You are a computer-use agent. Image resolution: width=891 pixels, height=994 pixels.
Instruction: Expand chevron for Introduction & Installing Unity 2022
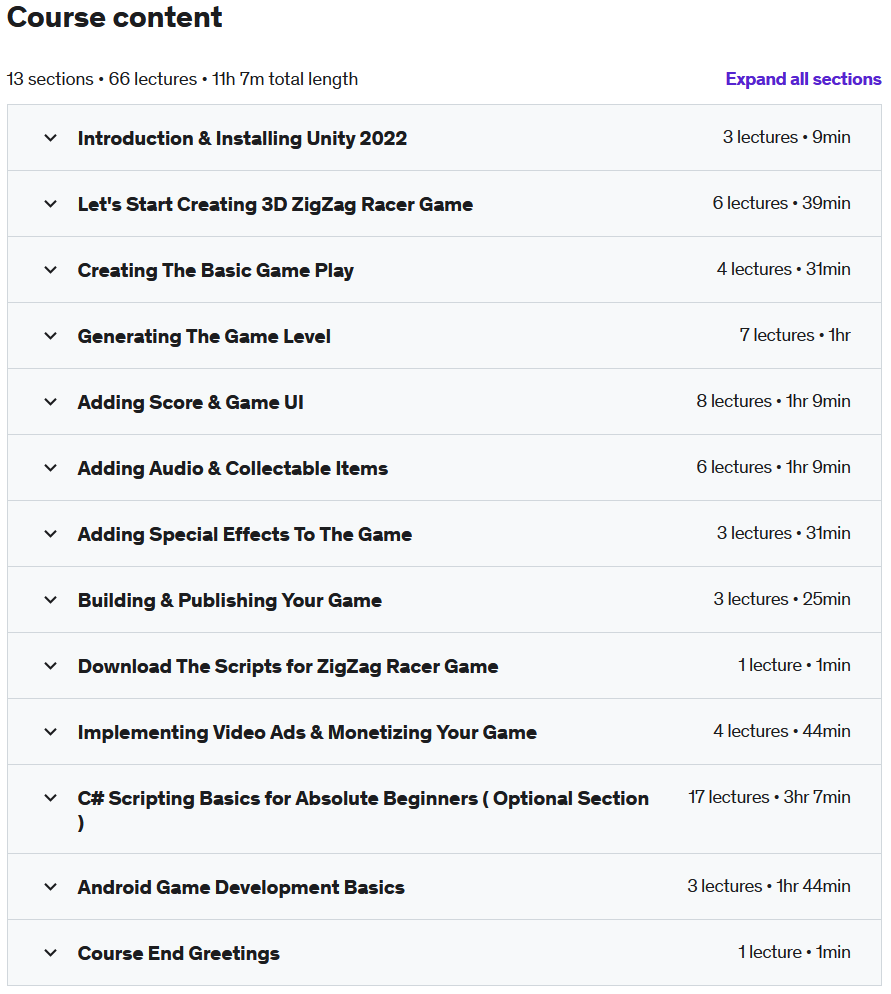click(51, 138)
